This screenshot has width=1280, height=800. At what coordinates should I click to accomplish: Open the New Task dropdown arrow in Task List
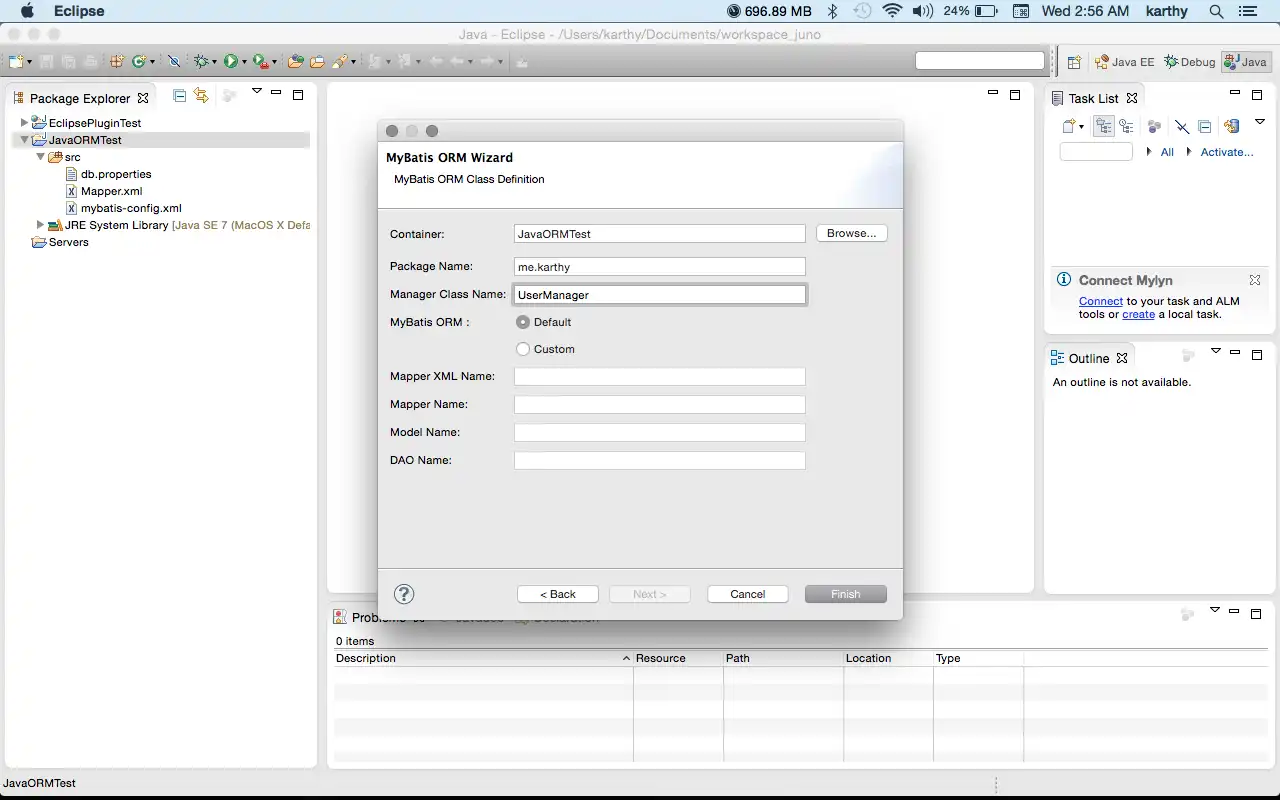pos(1081,127)
